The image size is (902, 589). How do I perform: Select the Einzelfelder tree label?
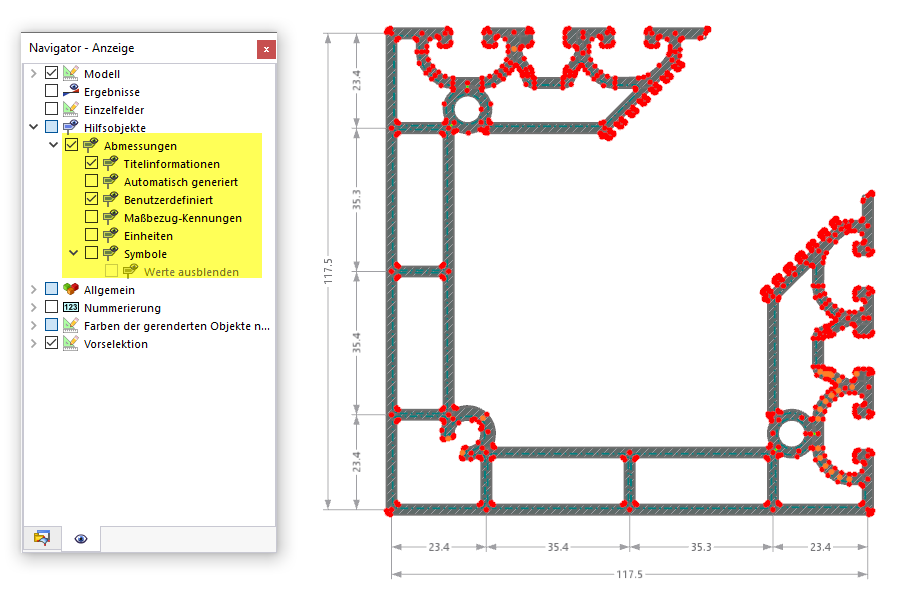tap(114, 110)
